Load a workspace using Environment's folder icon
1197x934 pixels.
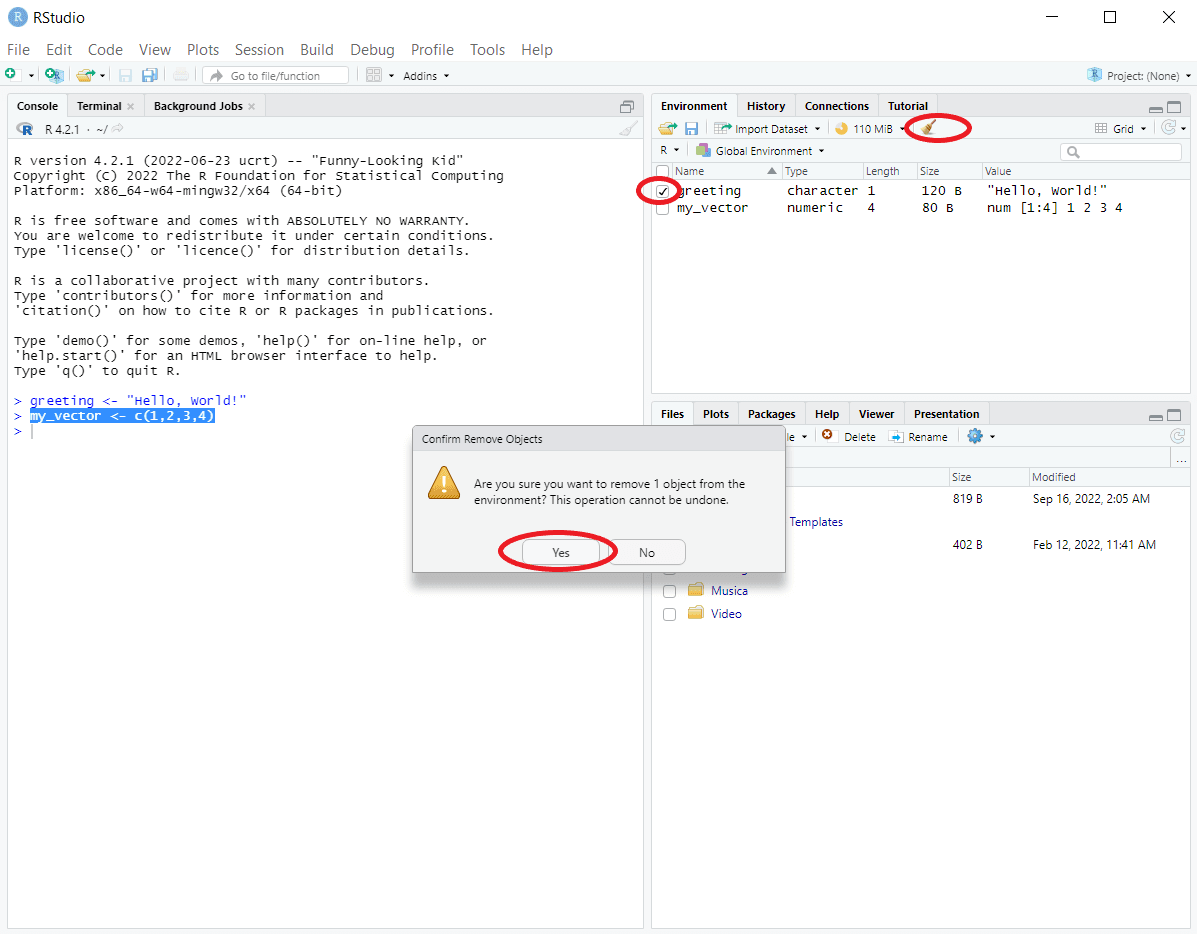tap(668, 128)
